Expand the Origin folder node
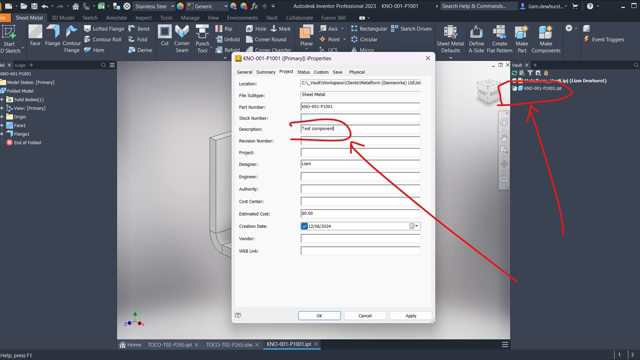640x360 pixels. 2,117
